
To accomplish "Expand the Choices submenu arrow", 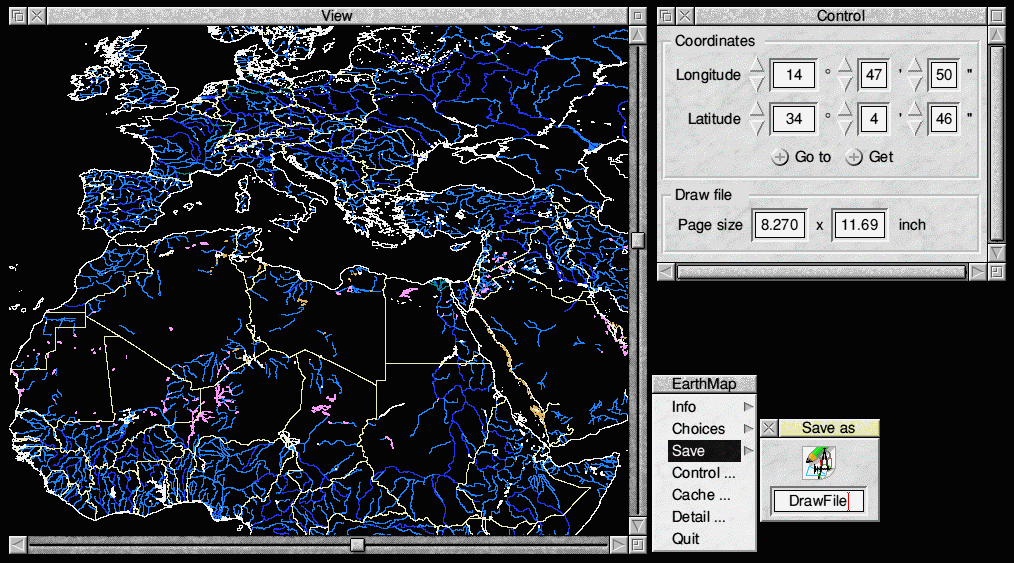I will (747, 429).
